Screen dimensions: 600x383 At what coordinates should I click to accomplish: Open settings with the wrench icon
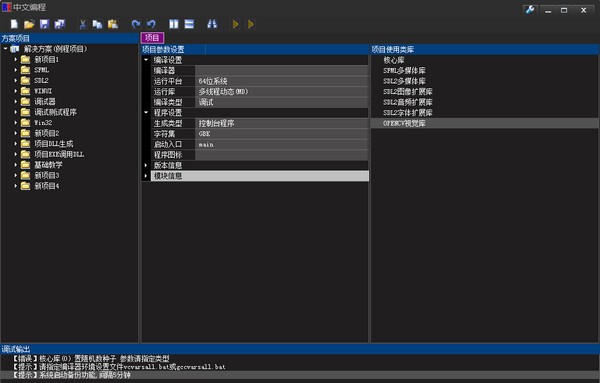click(530, 10)
